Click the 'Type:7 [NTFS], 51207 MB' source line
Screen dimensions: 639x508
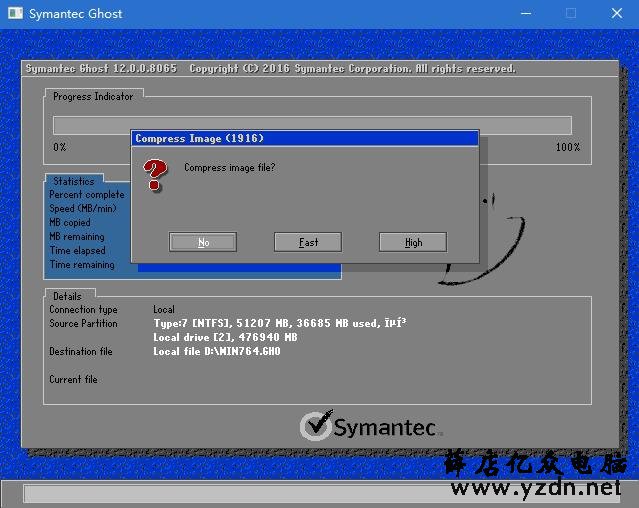tap(280, 323)
